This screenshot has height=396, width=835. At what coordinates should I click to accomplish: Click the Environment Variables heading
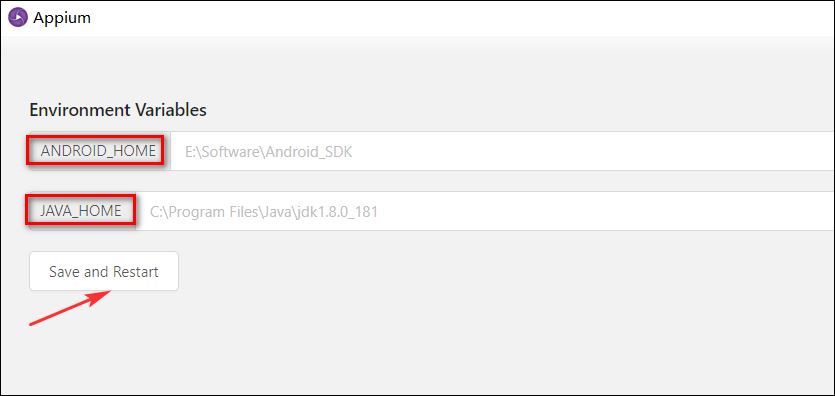(x=118, y=110)
